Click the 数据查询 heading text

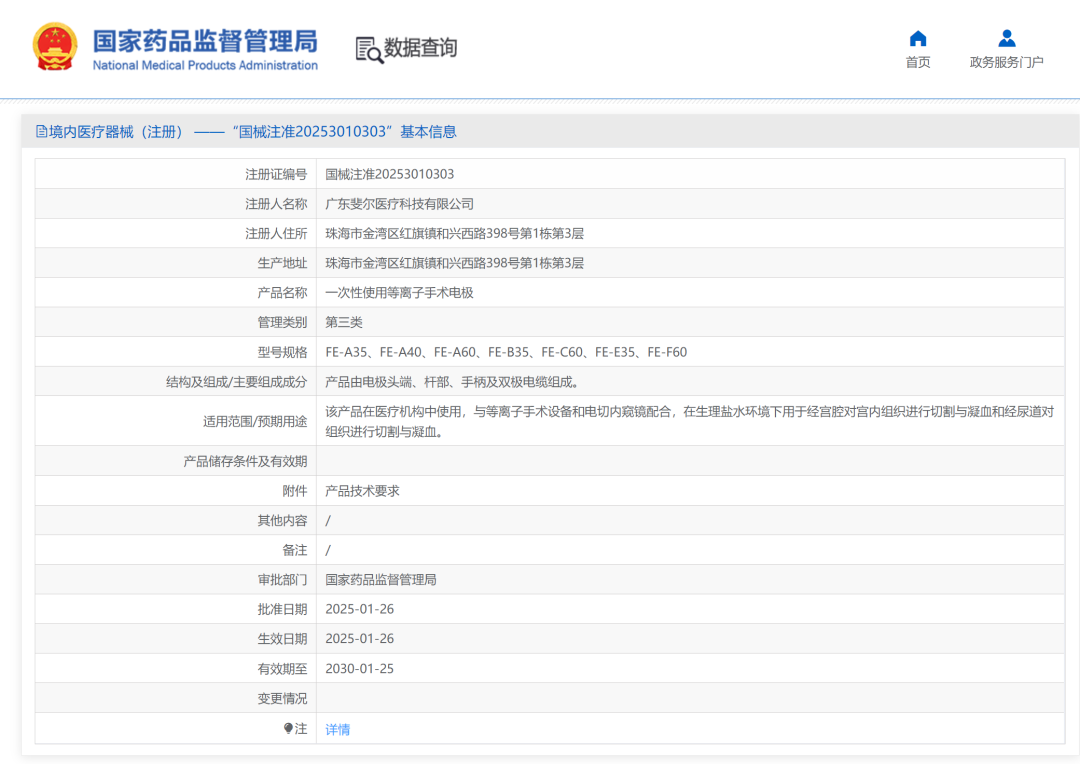coord(420,48)
